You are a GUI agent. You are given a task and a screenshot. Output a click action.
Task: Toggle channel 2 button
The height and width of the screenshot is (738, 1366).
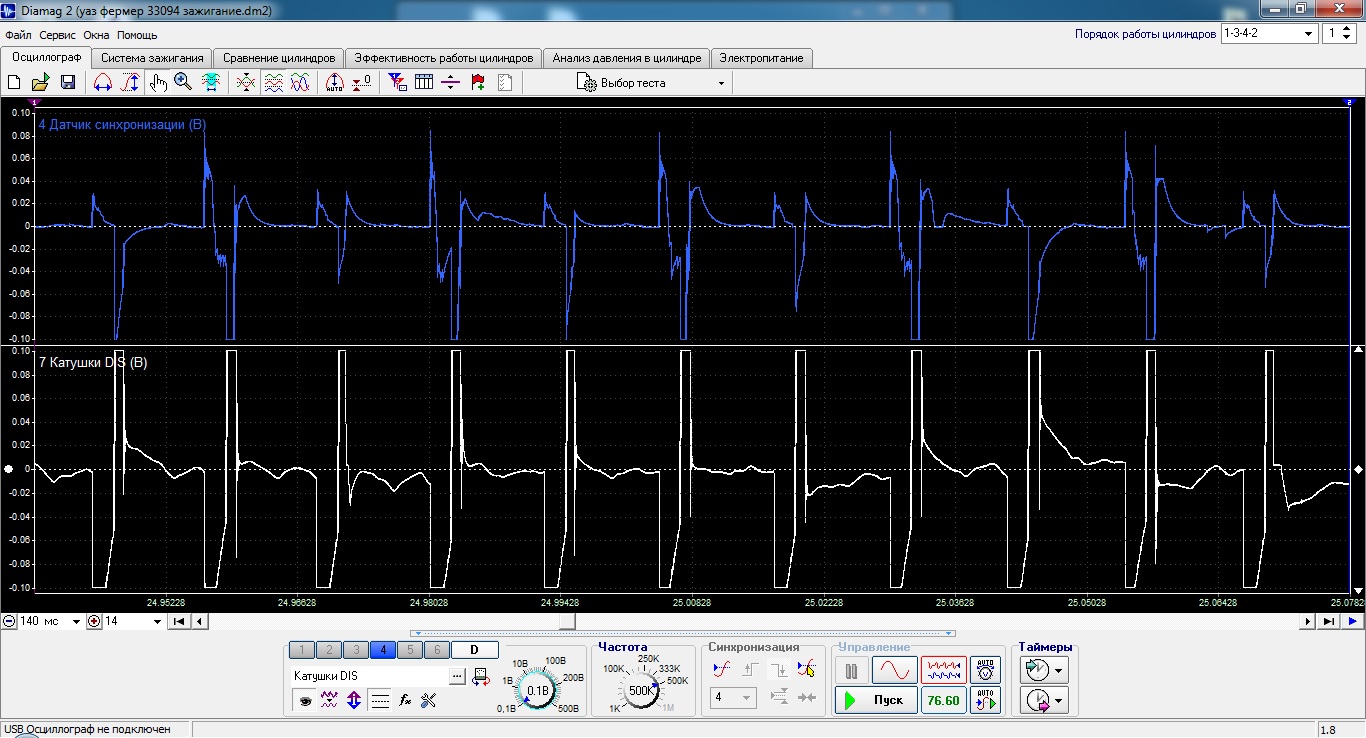click(x=329, y=650)
